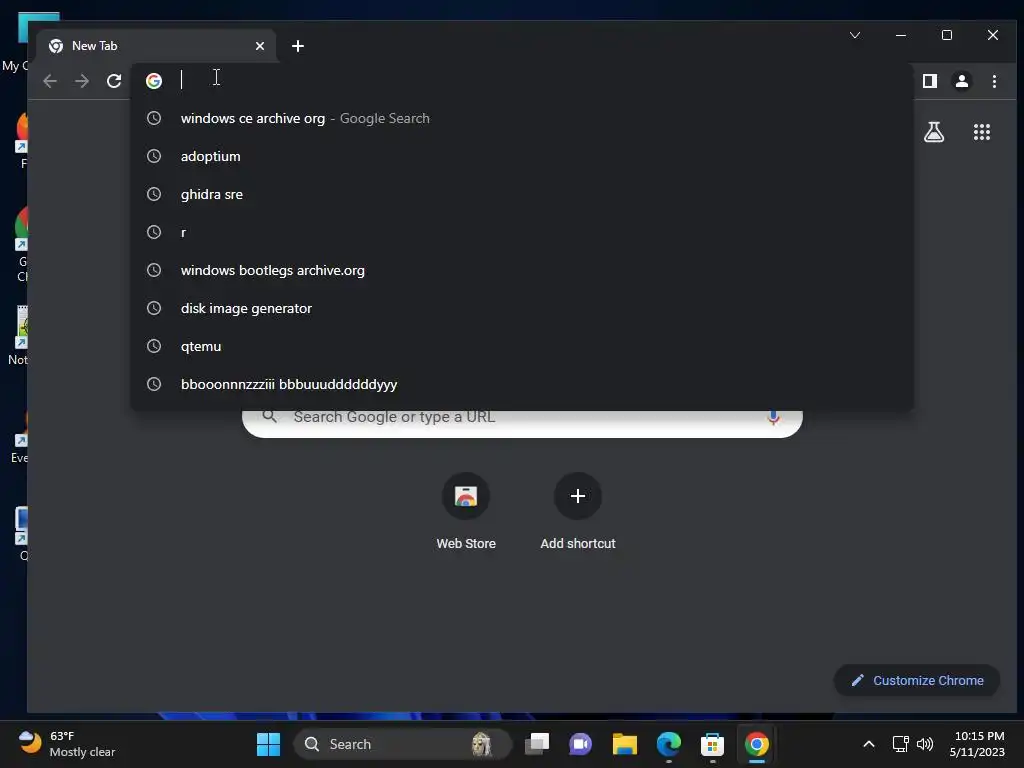Image resolution: width=1024 pixels, height=768 pixels.
Task: Expand the system tray hidden icons chevron
Action: pos(869,744)
